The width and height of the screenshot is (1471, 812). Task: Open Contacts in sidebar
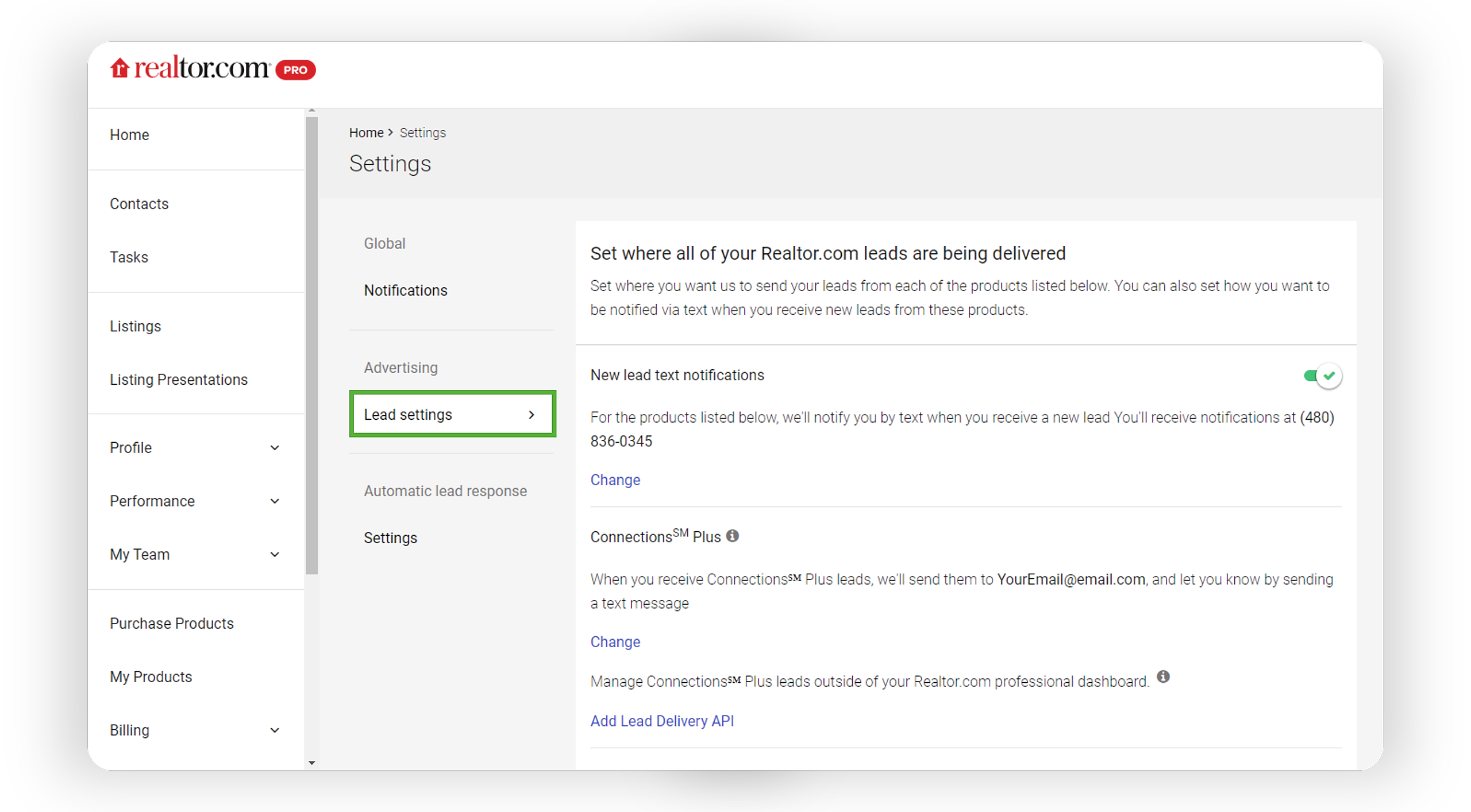pos(139,204)
